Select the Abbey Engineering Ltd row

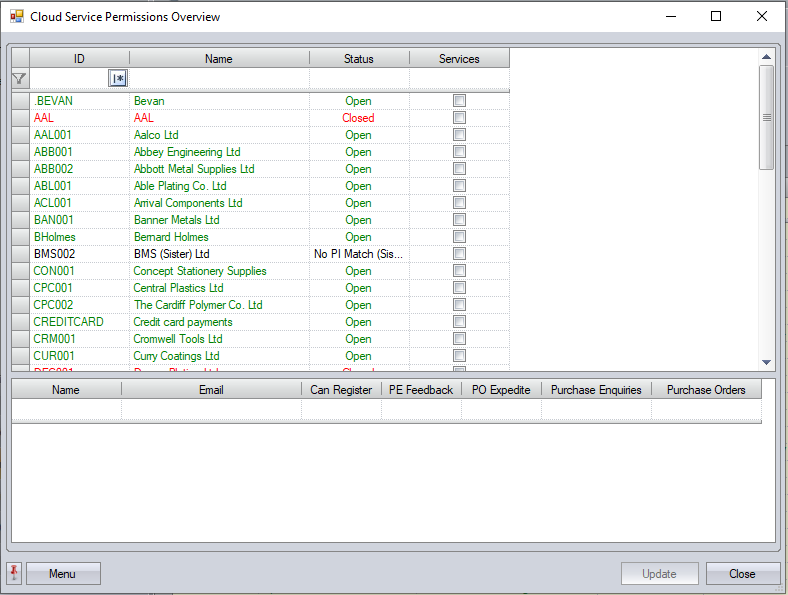point(187,152)
